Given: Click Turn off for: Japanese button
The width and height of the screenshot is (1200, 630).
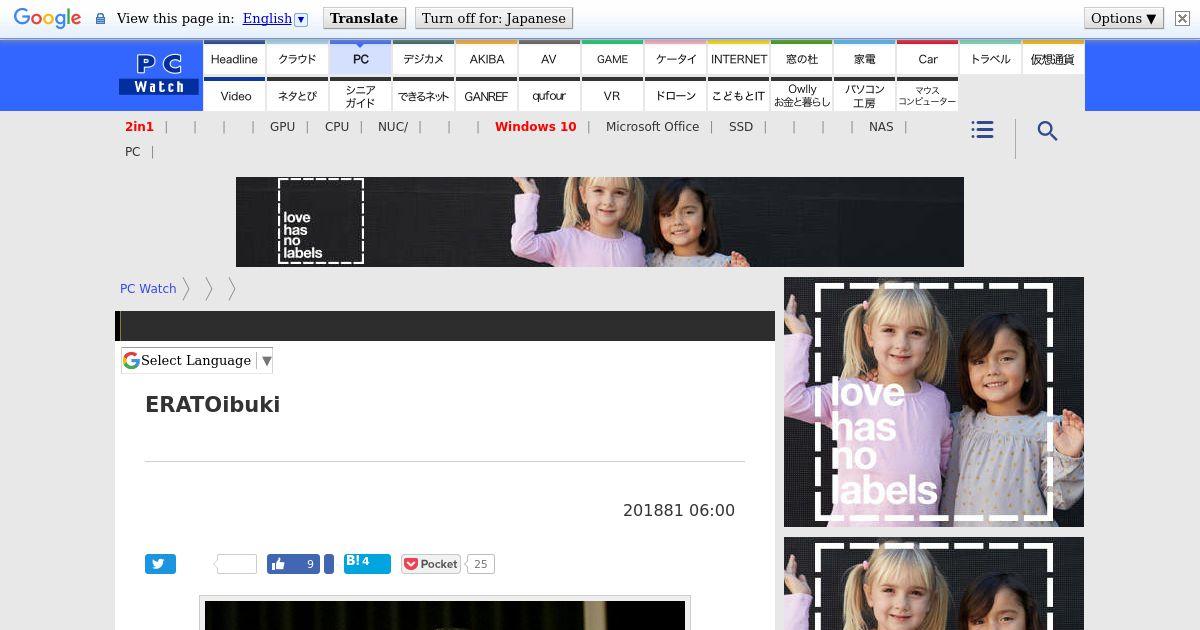Looking at the screenshot, I should (493, 18).
